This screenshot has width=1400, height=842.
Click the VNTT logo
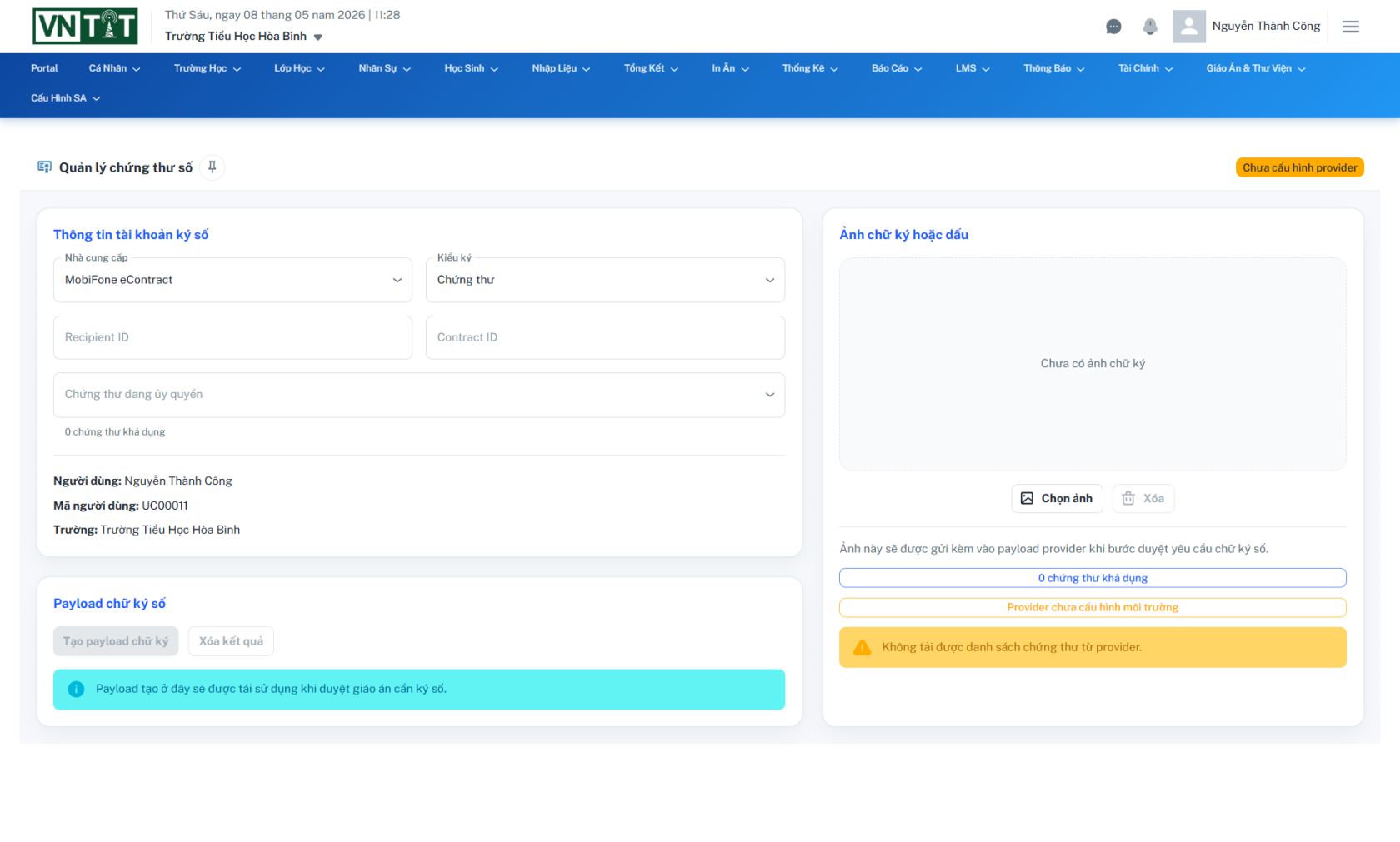click(85, 26)
